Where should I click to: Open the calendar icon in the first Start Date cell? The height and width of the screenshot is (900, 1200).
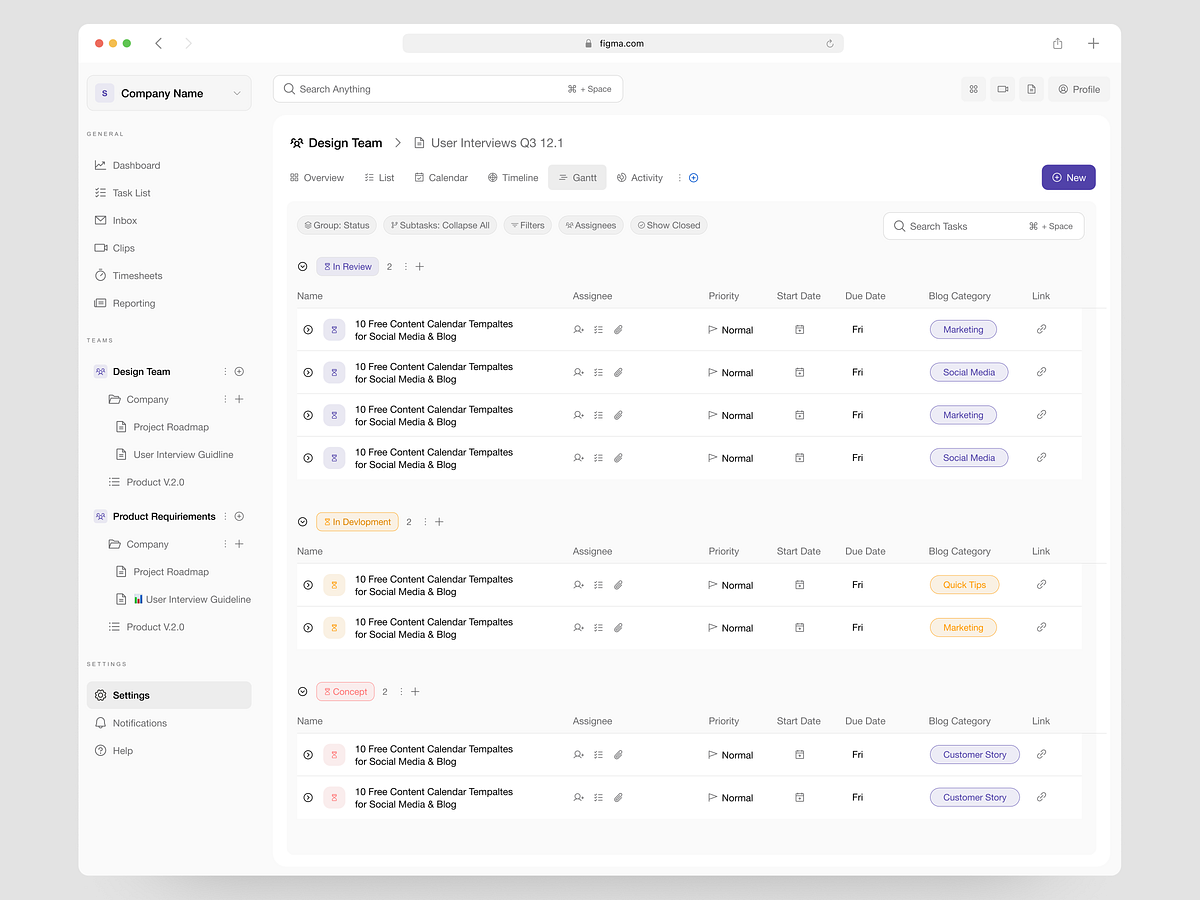(799, 329)
